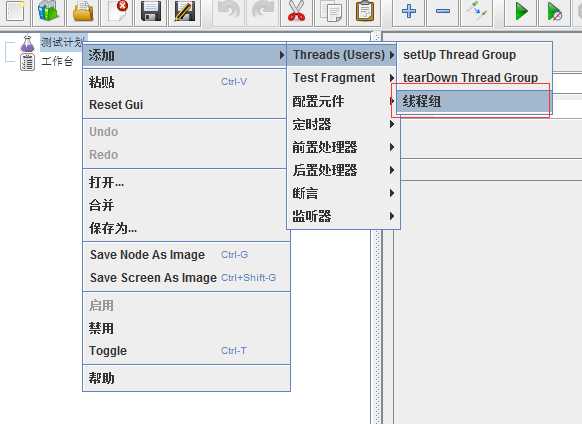Click the Paste clipboard icon
582x424 pixels.
(364, 11)
